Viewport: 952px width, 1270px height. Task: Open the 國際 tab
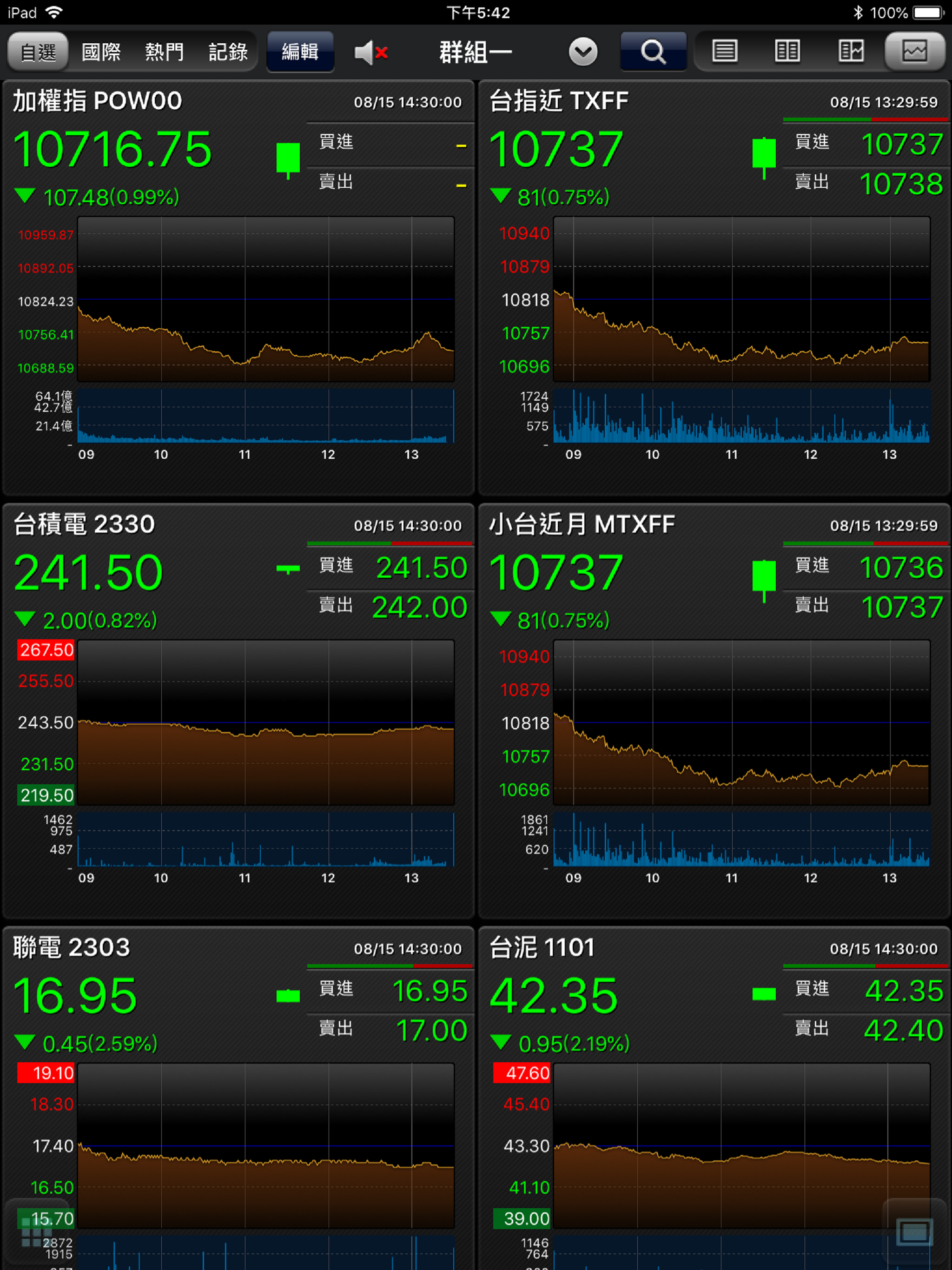[101, 52]
